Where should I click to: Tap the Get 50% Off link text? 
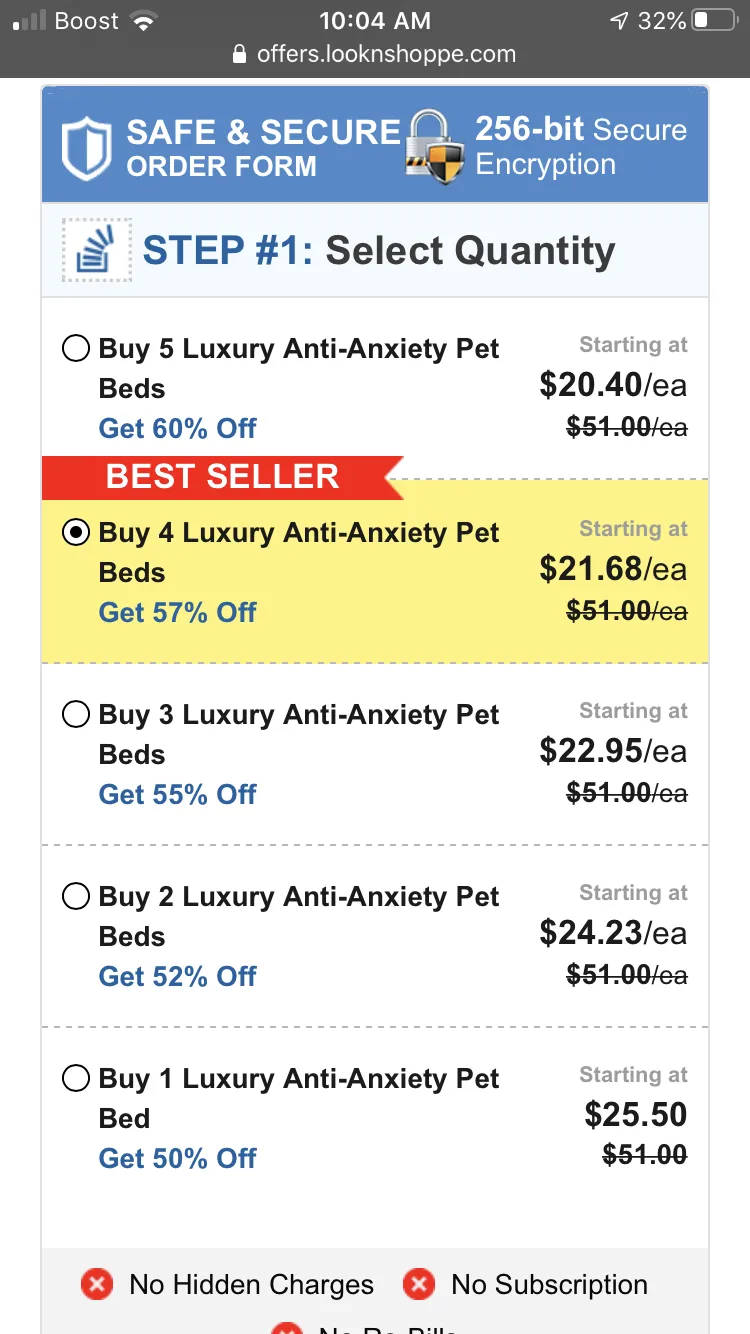click(x=177, y=1158)
